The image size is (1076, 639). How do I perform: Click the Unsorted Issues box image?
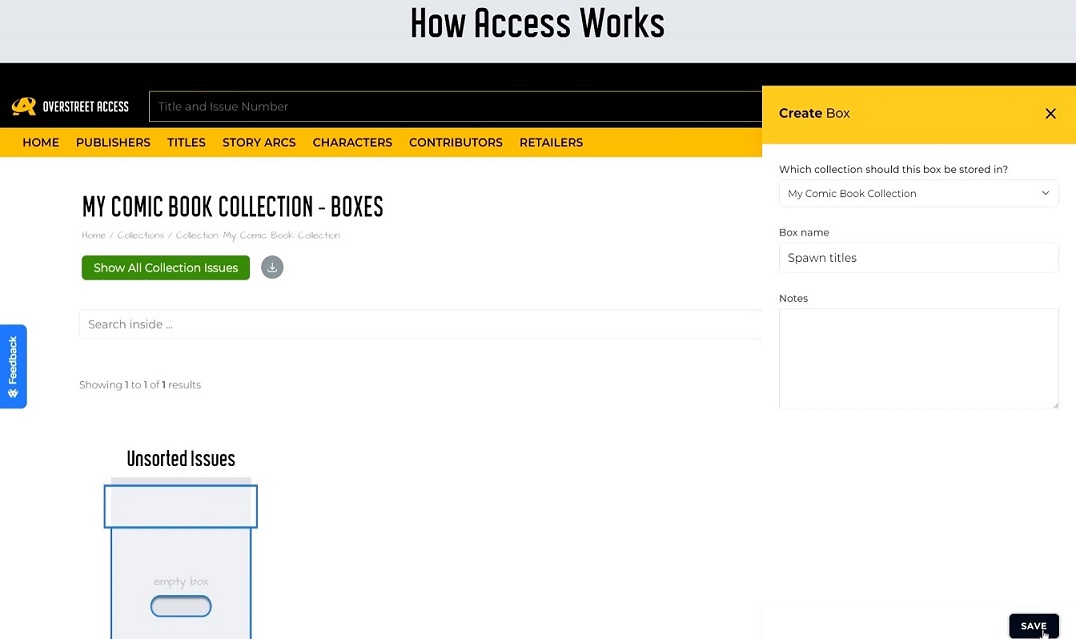[181, 560]
